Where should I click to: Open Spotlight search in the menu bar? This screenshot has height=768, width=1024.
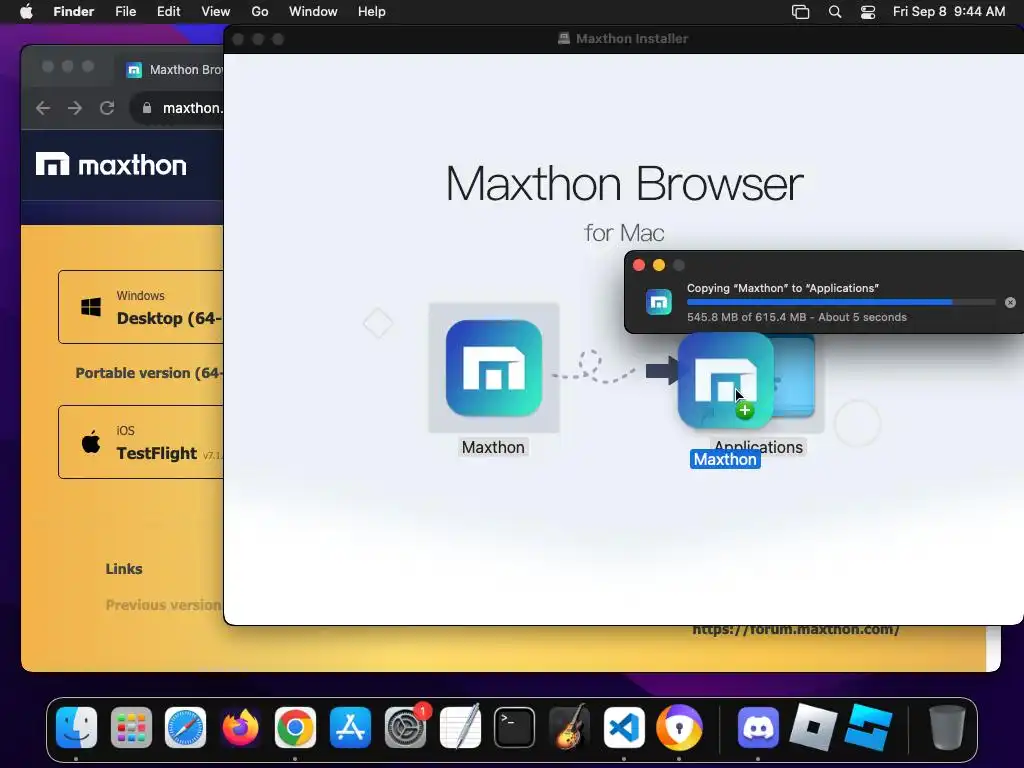pos(835,12)
